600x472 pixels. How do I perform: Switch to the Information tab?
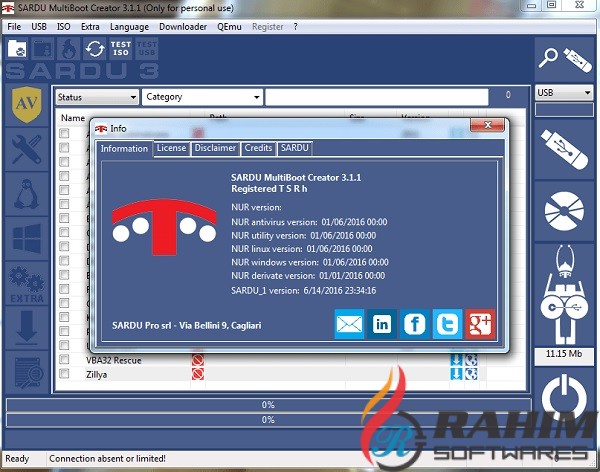[x=124, y=149]
